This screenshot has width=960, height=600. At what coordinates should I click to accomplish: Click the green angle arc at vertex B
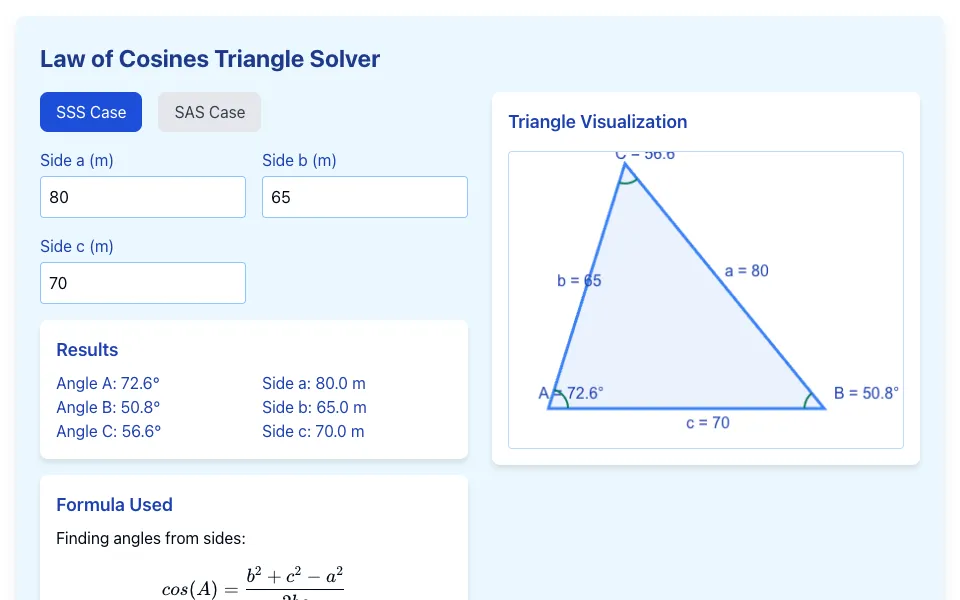point(809,400)
